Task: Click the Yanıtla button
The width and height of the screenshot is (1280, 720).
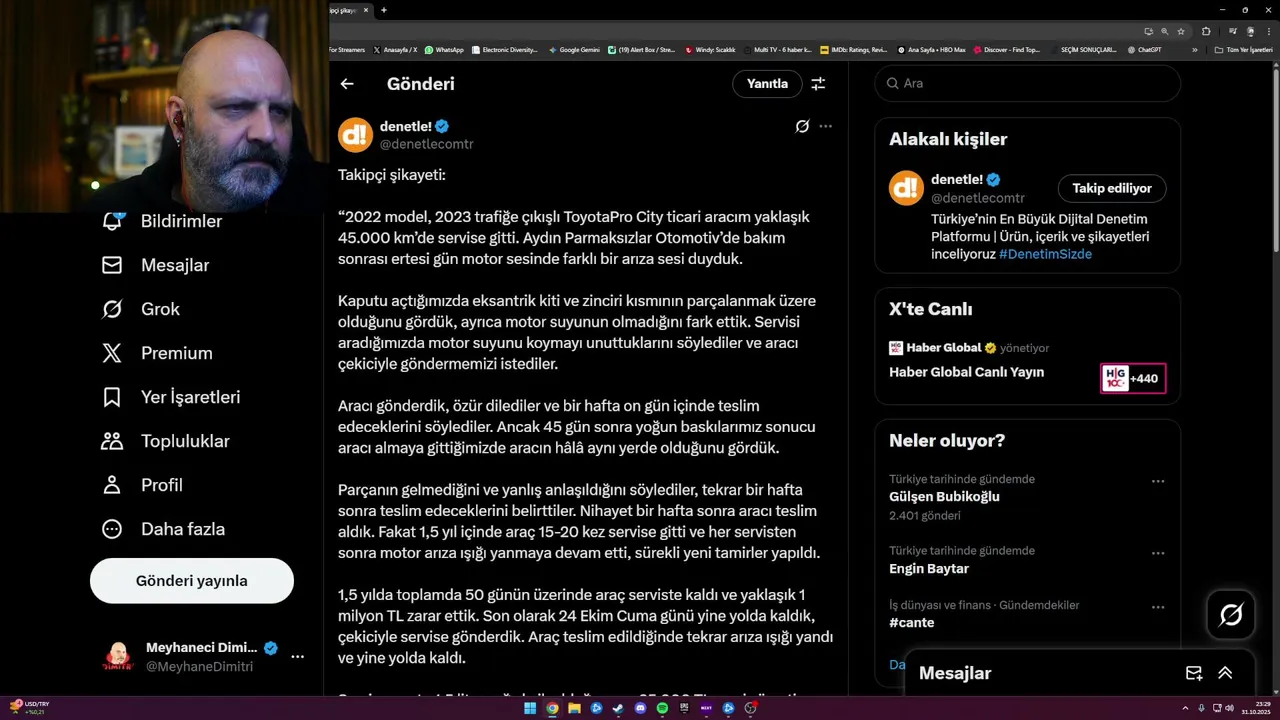Action: point(767,84)
